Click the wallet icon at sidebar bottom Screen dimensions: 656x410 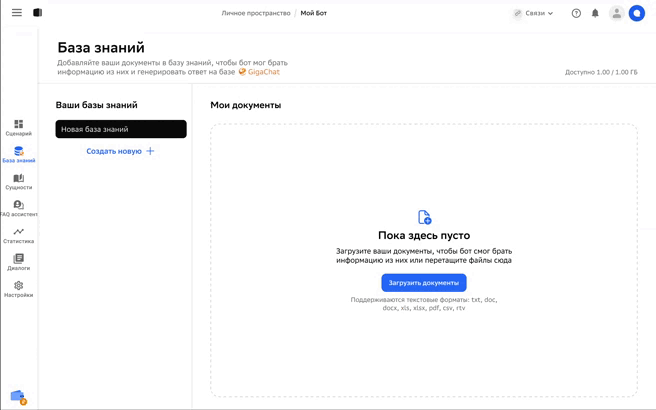18,397
